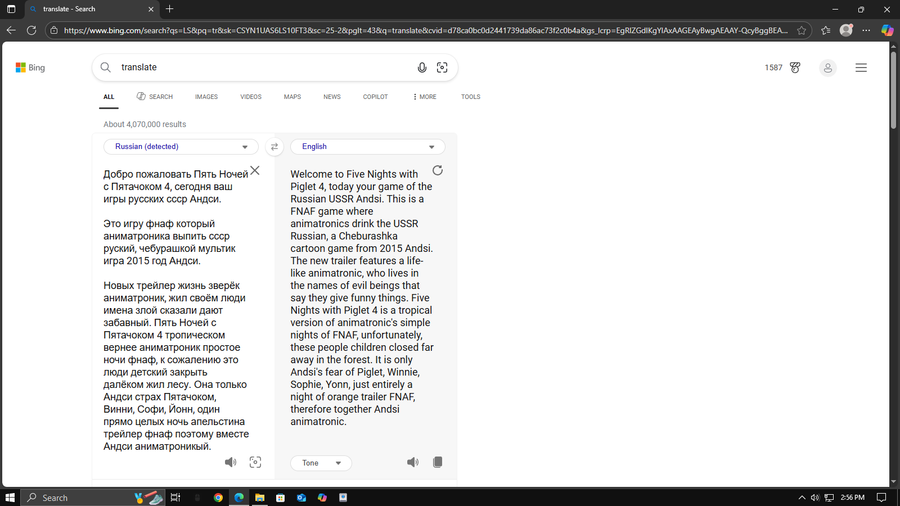Open the TOOLS search options
The width and height of the screenshot is (900, 506).
point(471,97)
